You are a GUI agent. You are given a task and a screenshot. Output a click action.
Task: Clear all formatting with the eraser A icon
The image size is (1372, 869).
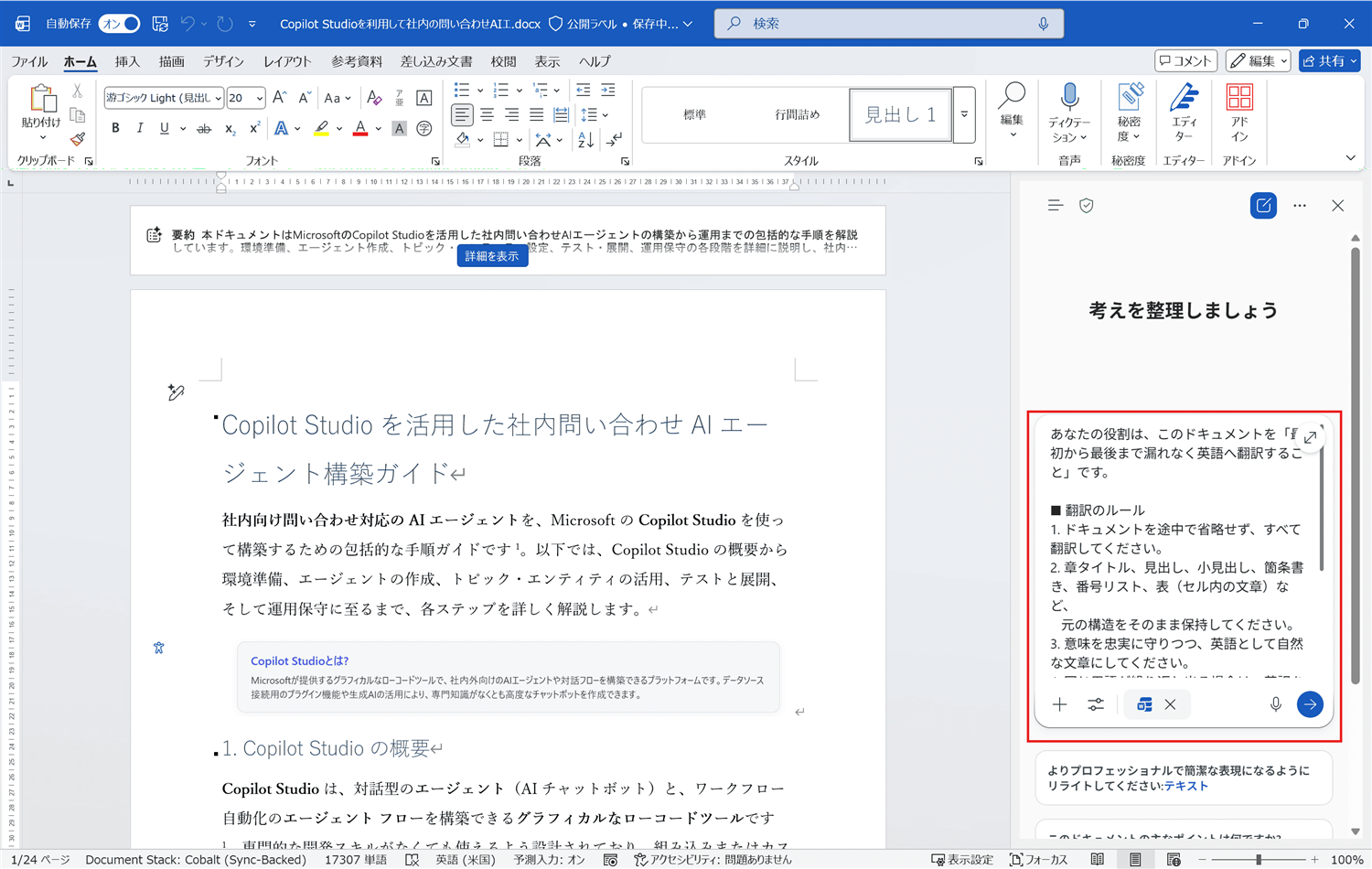[374, 98]
